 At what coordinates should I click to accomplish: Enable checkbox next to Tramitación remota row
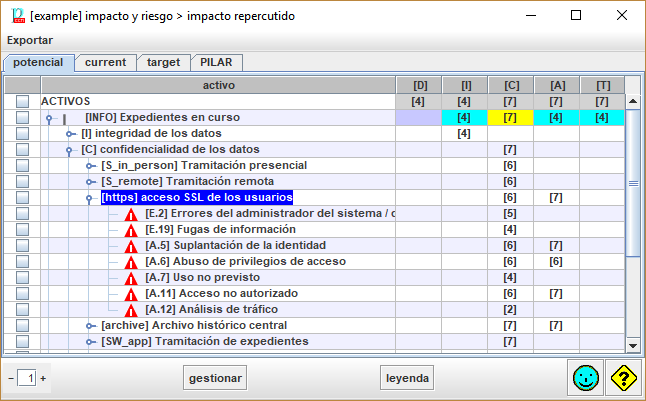click(22, 182)
